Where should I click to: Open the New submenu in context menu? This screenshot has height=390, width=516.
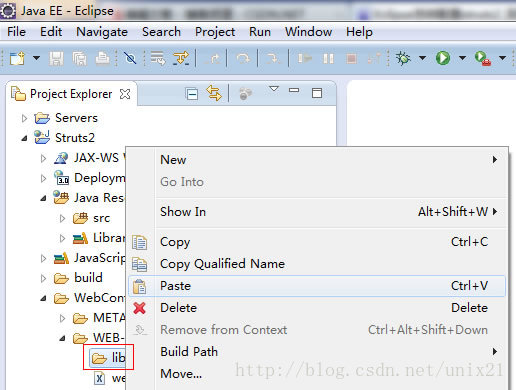pos(318,160)
